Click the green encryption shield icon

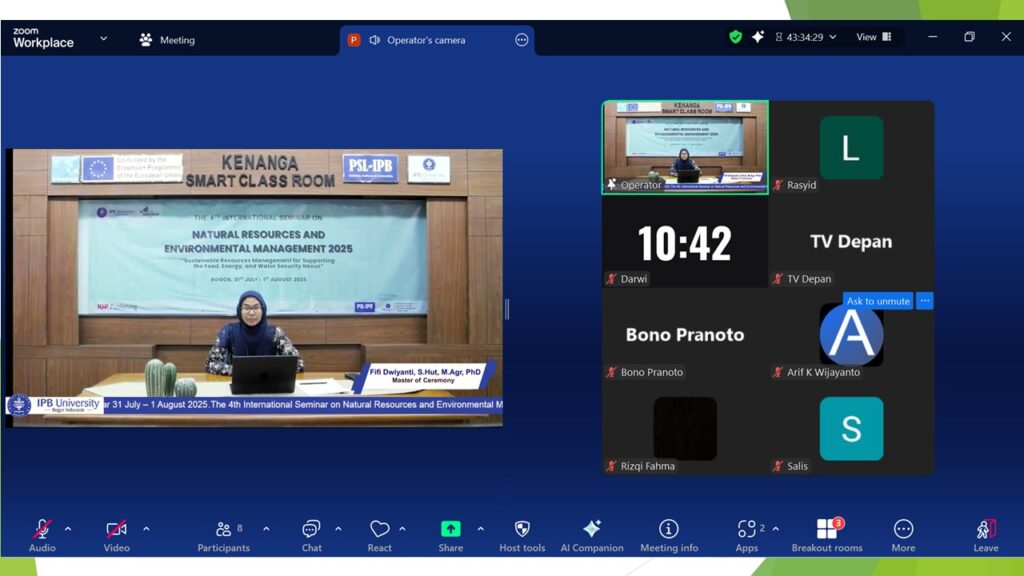[736, 37]
